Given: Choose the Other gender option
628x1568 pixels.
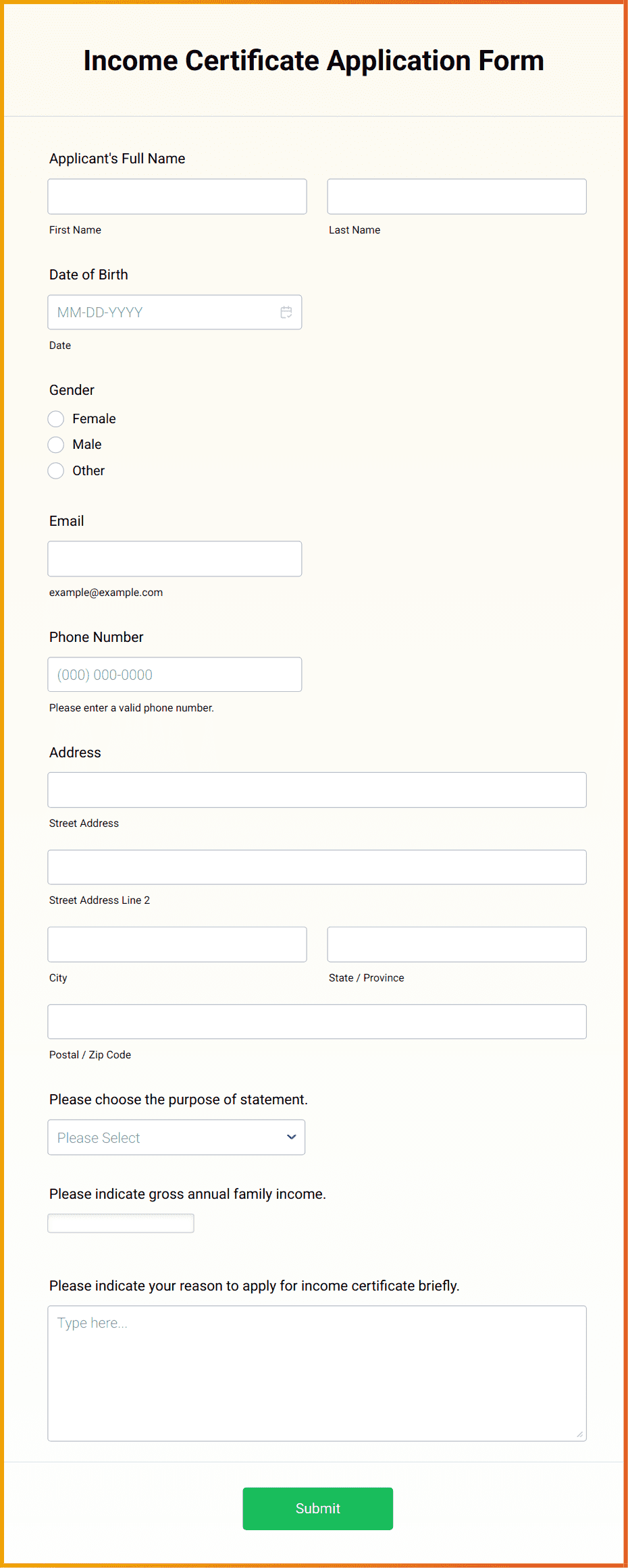Looking at the screenshot, I should [x=56, y=470].
